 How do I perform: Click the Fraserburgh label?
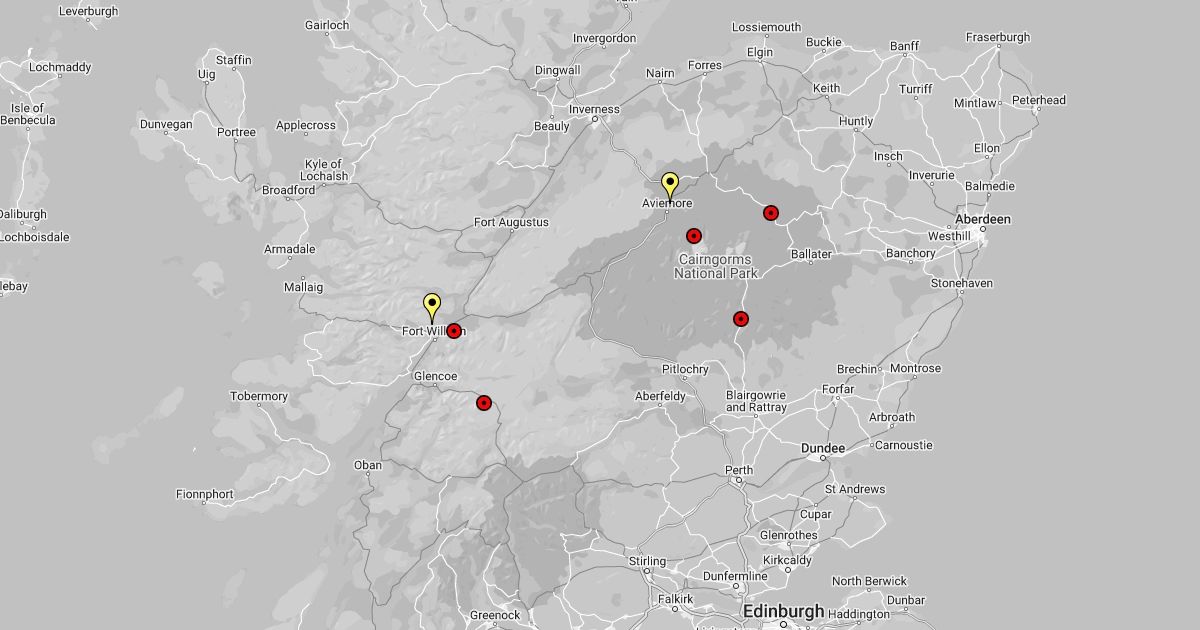[x=997, y=38]
